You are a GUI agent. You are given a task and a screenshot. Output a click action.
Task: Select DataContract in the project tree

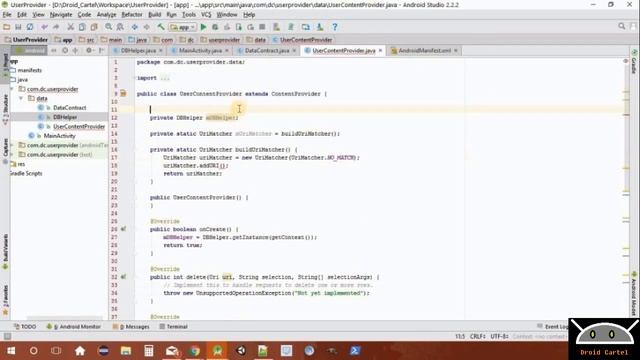tap(70, 108)
